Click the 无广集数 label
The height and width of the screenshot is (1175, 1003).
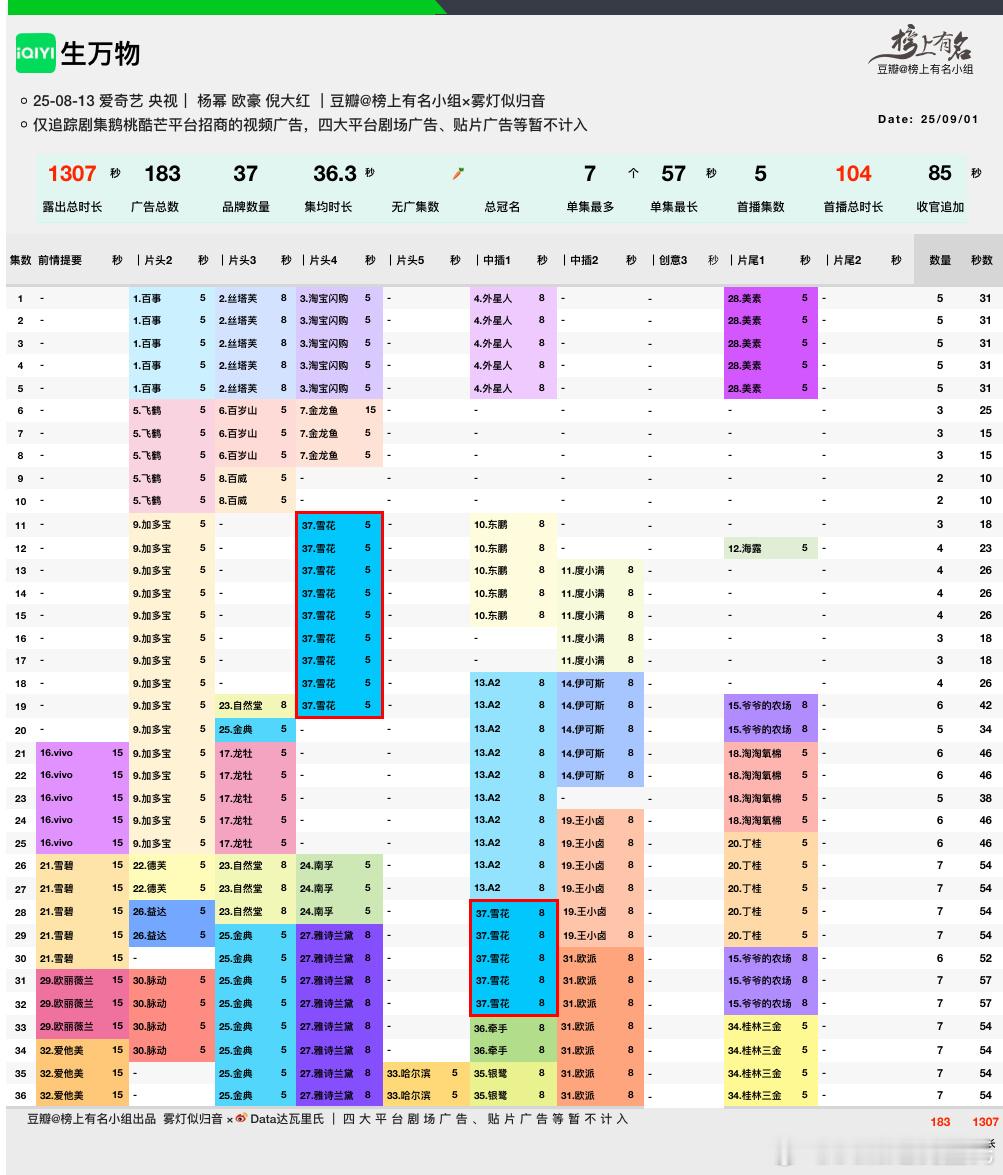[x=415, y=207]
